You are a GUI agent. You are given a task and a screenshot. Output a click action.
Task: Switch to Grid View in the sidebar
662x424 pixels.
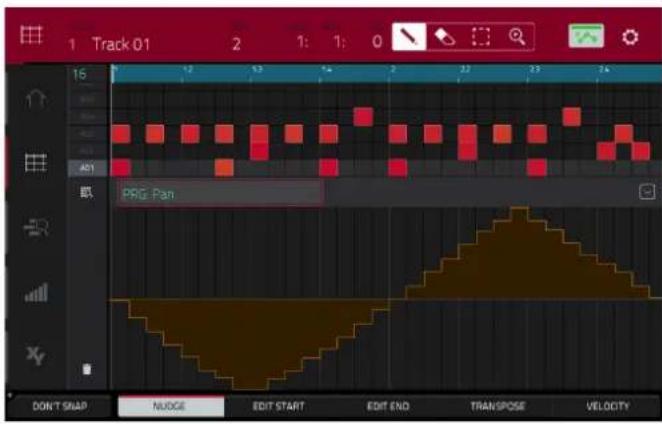coord(36,163)
